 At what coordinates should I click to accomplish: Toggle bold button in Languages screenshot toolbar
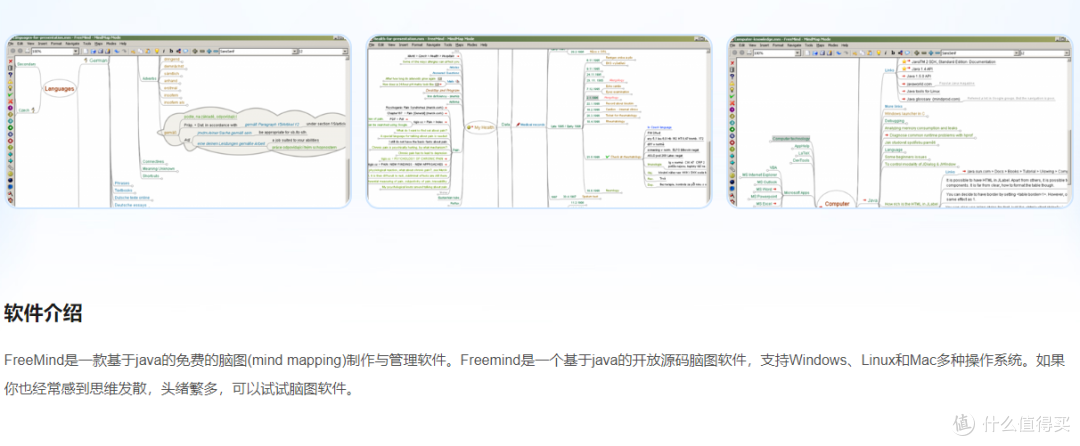tap(171, 51)
